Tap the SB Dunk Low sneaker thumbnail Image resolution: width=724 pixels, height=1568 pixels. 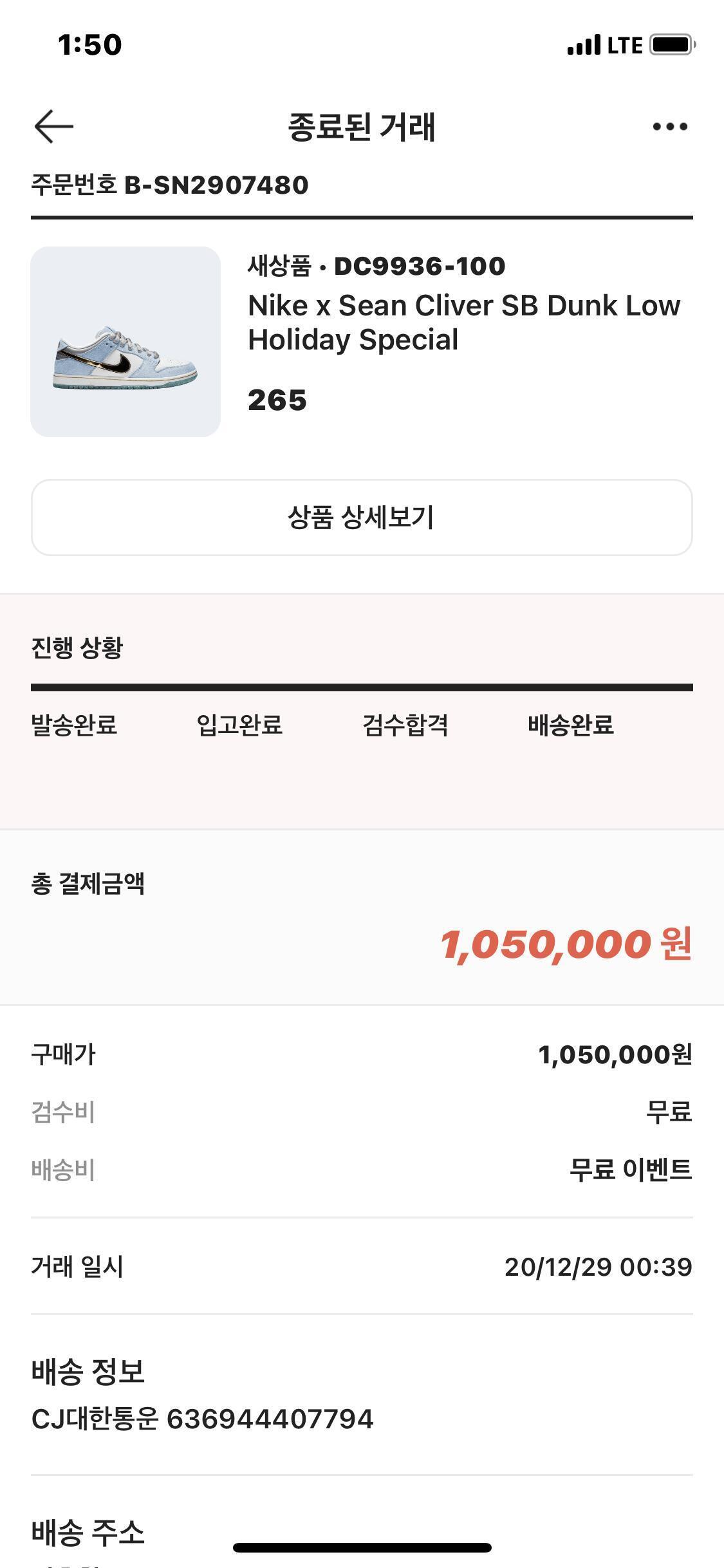click(125, 342)
